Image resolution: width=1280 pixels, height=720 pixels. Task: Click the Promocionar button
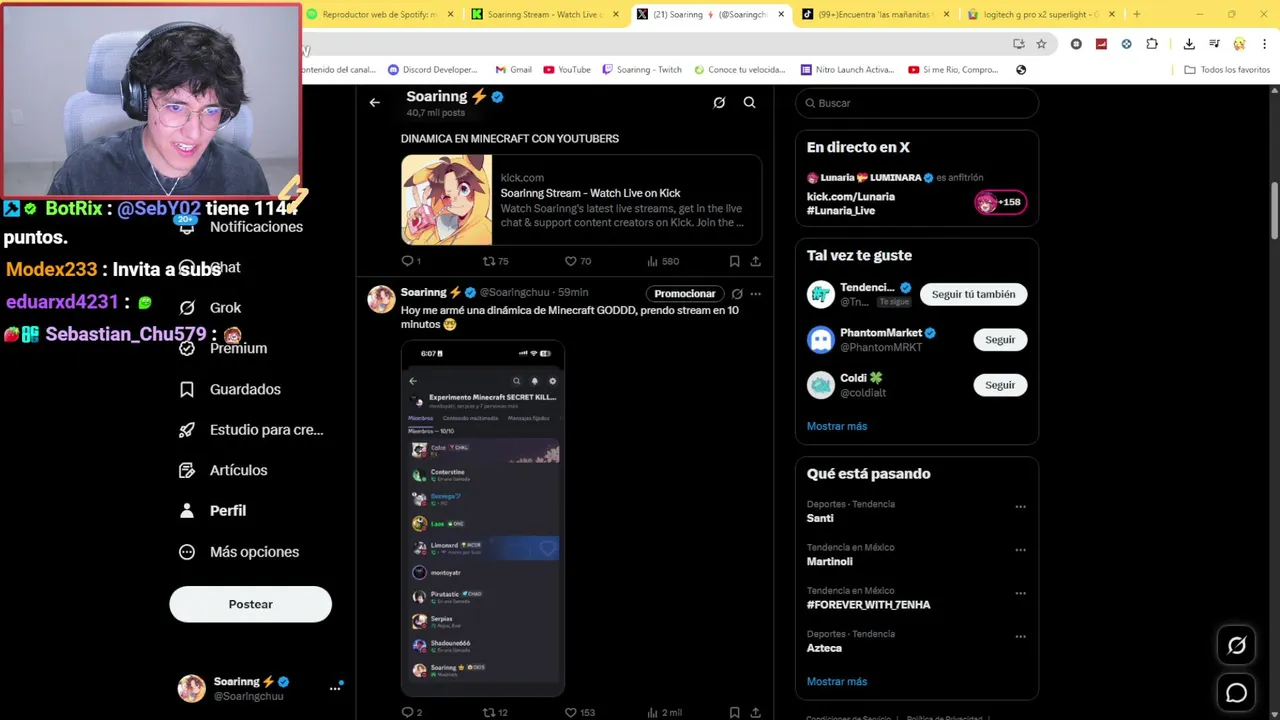(x=684, y=294)
